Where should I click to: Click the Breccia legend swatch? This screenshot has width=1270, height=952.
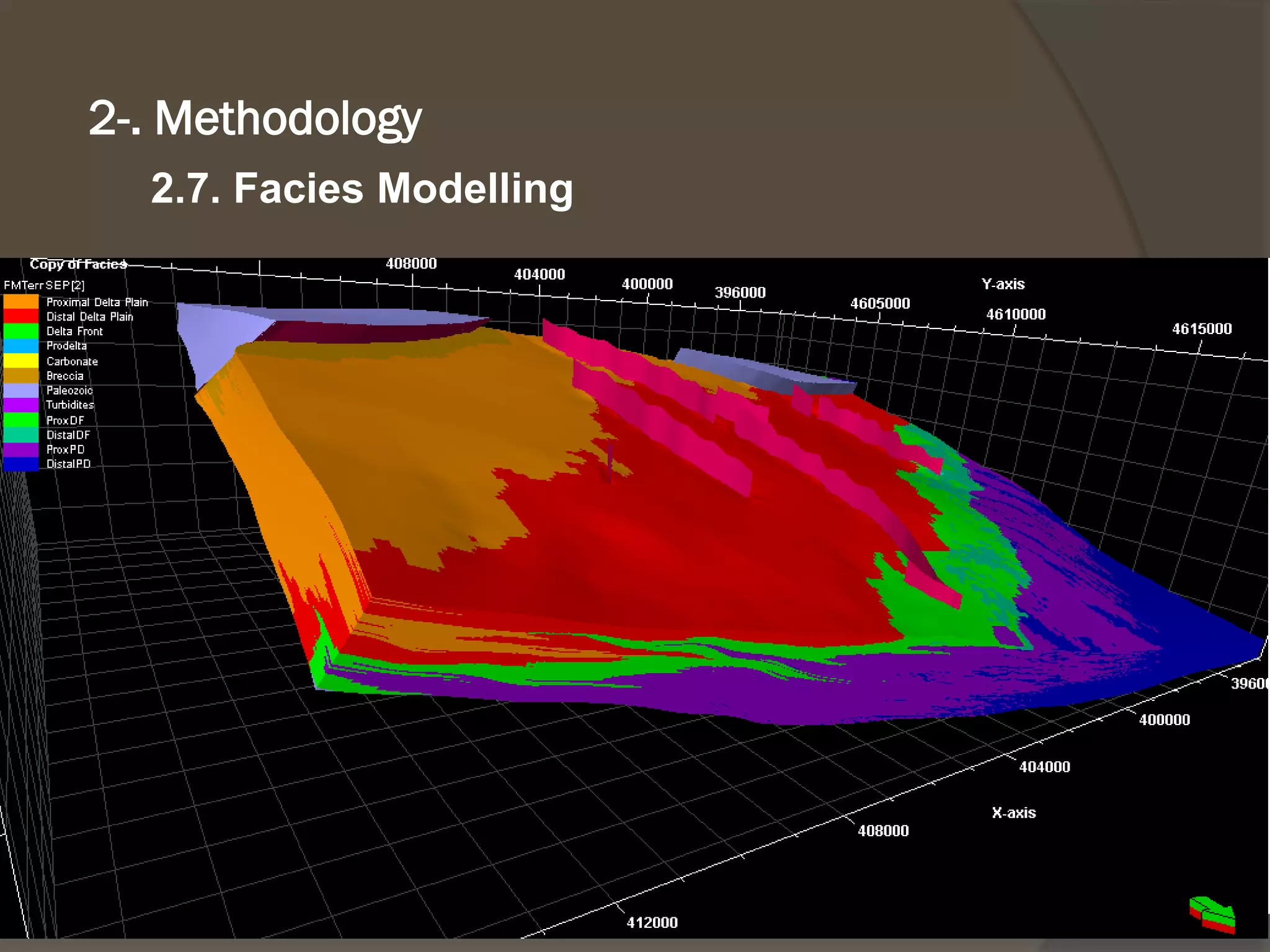pyautogui.click(x=21, y=376)
